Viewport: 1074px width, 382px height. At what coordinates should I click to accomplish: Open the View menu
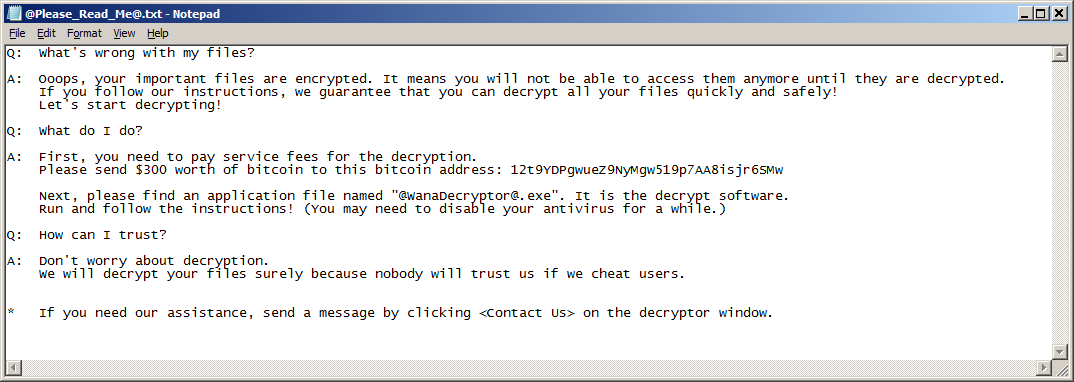(124, 33)
